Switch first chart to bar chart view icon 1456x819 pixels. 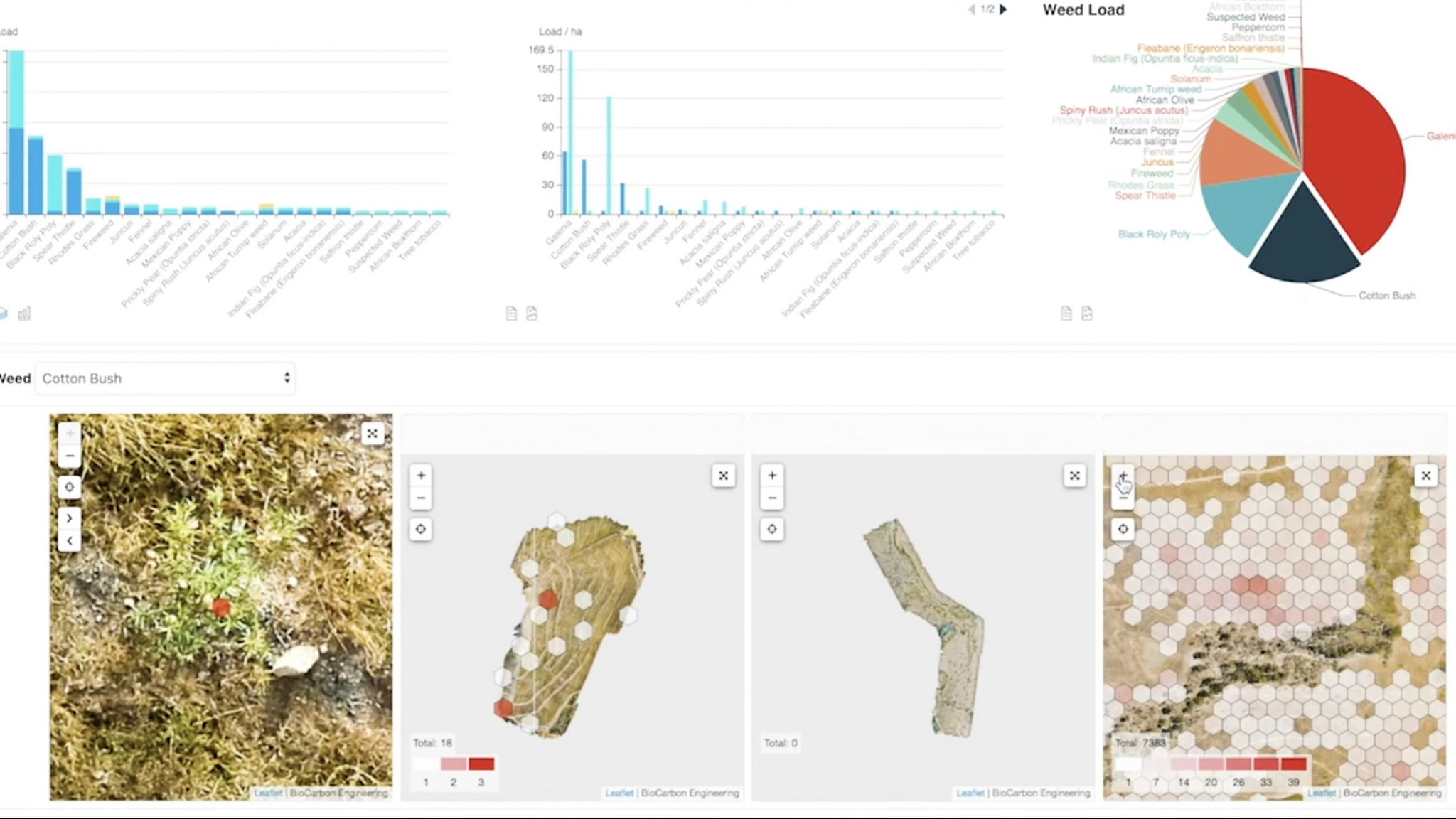tap(24, 314)
